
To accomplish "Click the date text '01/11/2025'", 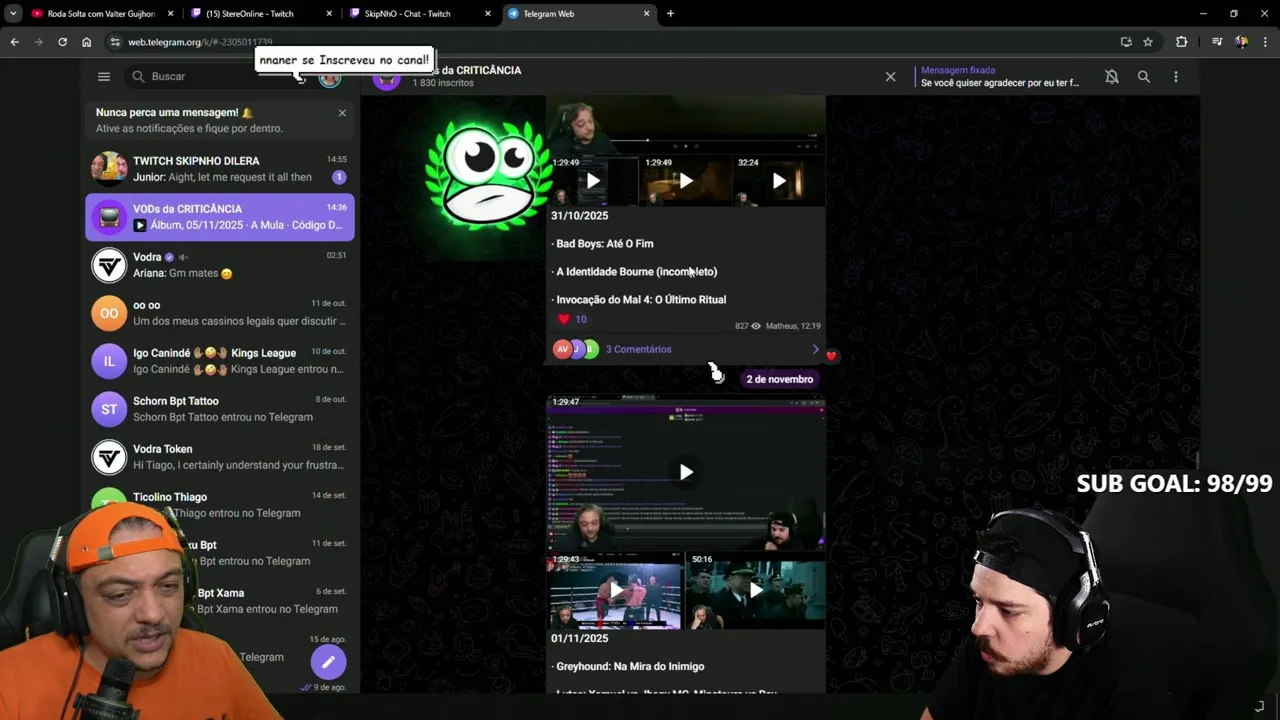I will [x=579, y=638].
